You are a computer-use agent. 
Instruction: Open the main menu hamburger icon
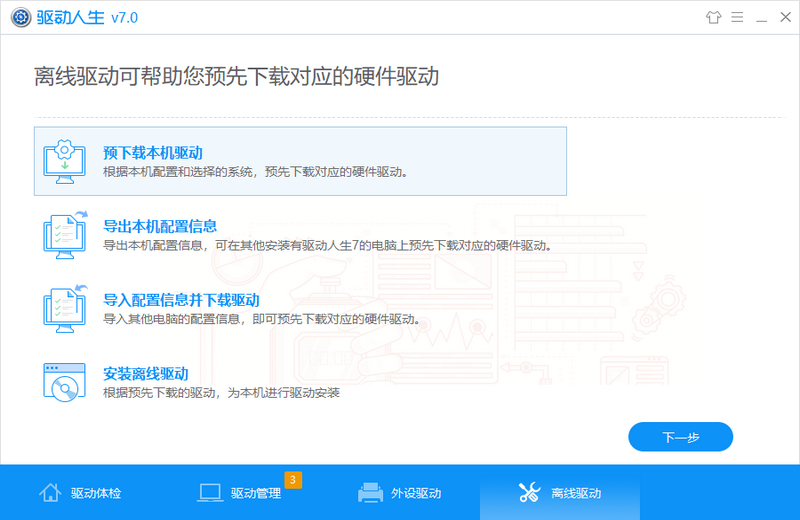(x=737, y=17)
